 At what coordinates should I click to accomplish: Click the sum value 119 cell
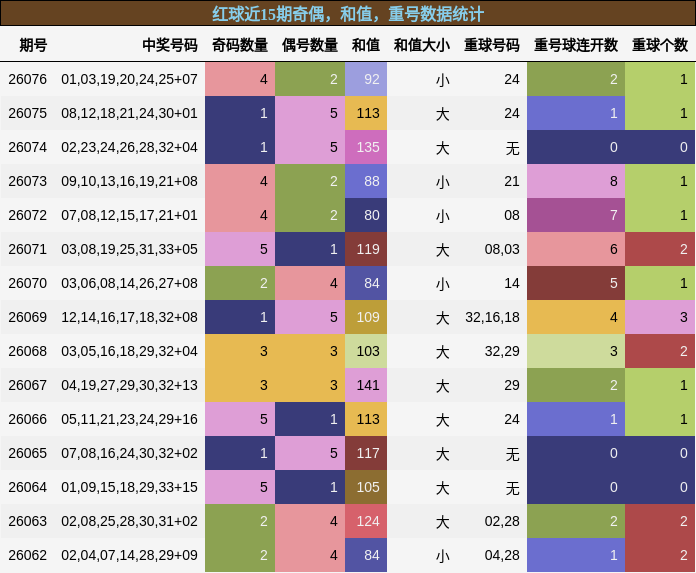coord(366,249)
